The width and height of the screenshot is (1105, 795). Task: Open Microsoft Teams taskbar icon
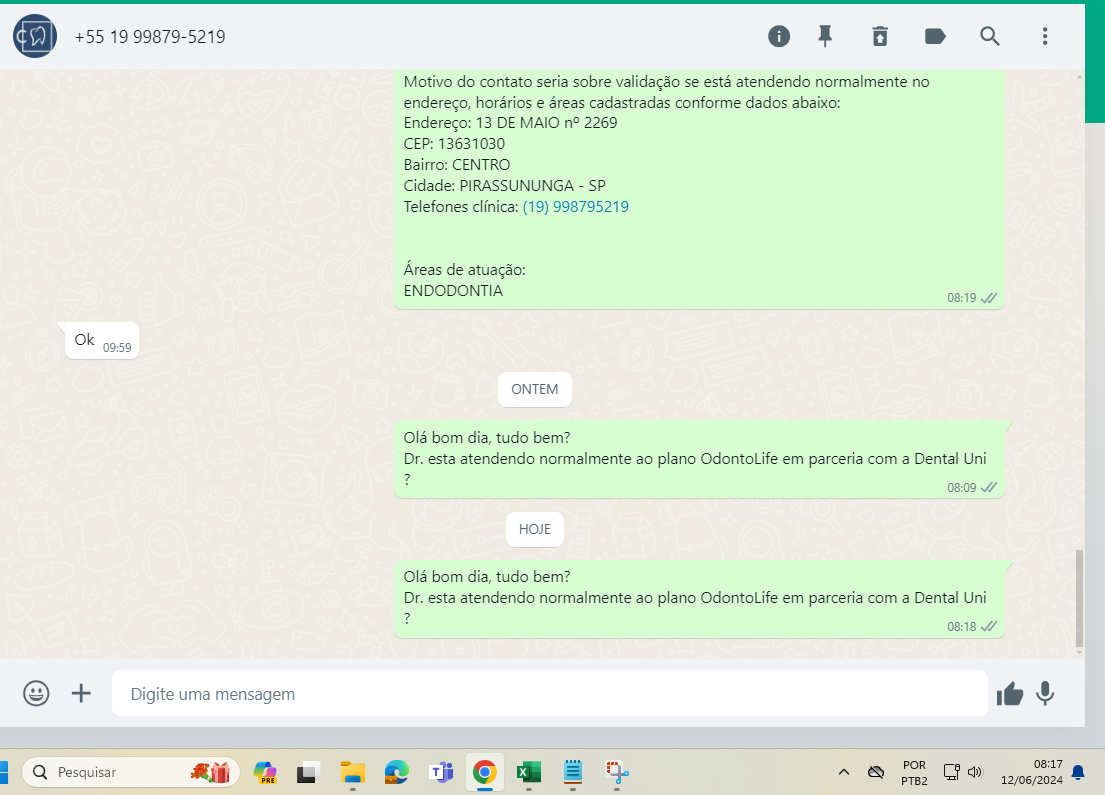coord(441,772)
